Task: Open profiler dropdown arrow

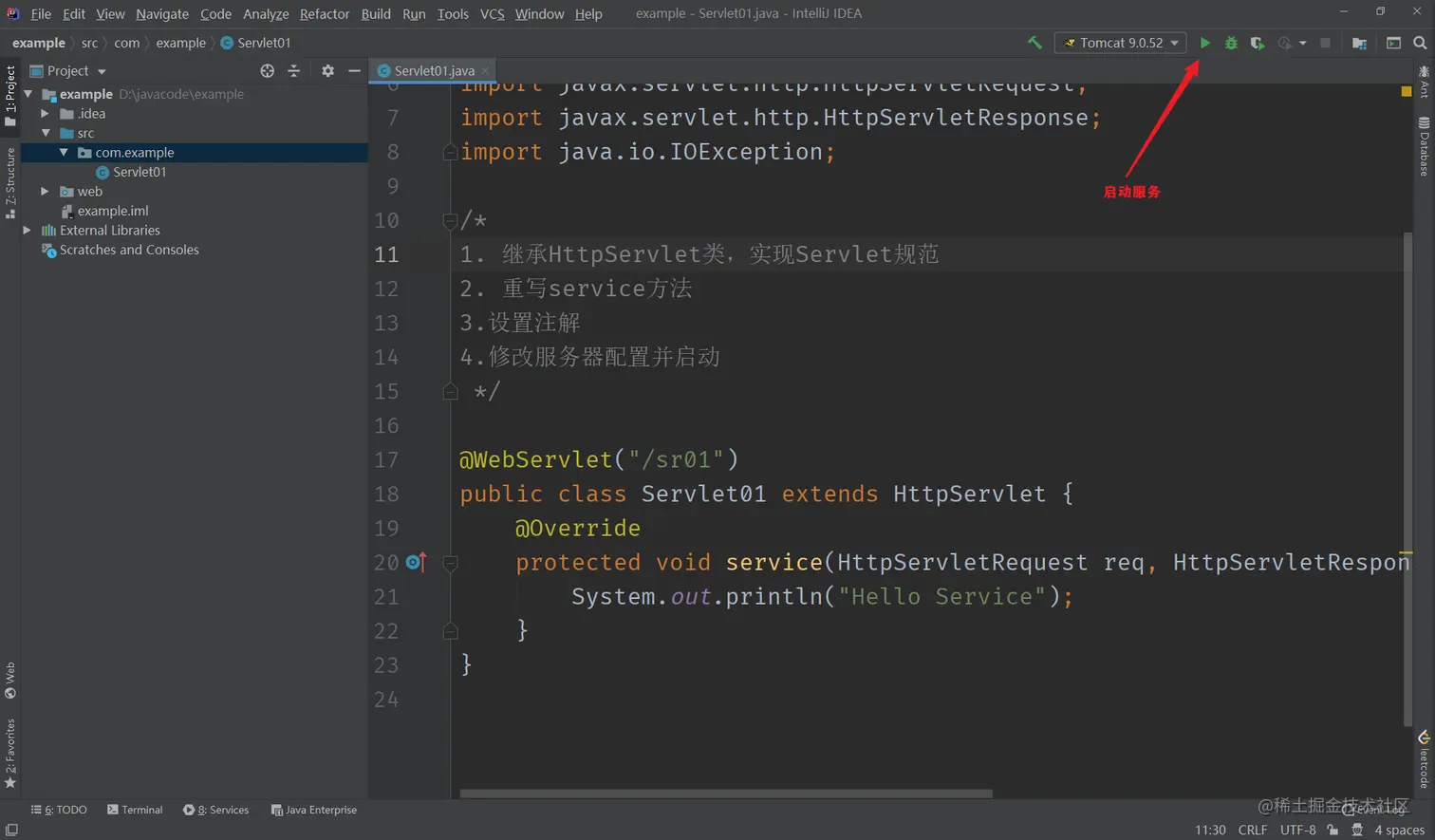Action: [x=1302, y=43]
